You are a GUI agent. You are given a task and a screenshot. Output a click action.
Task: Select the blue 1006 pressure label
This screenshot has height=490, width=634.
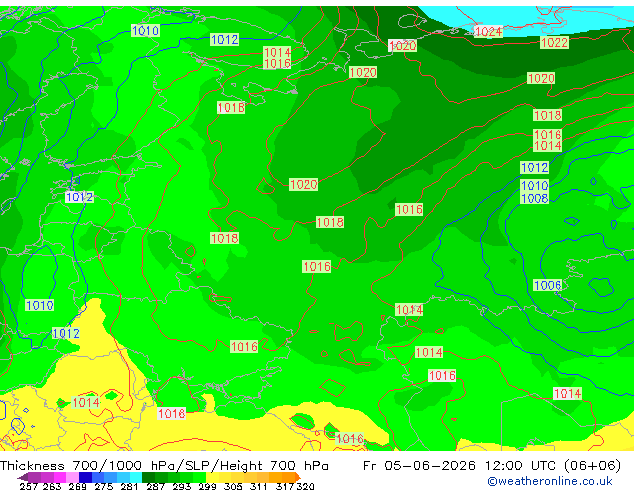click(x=547, y=285)
